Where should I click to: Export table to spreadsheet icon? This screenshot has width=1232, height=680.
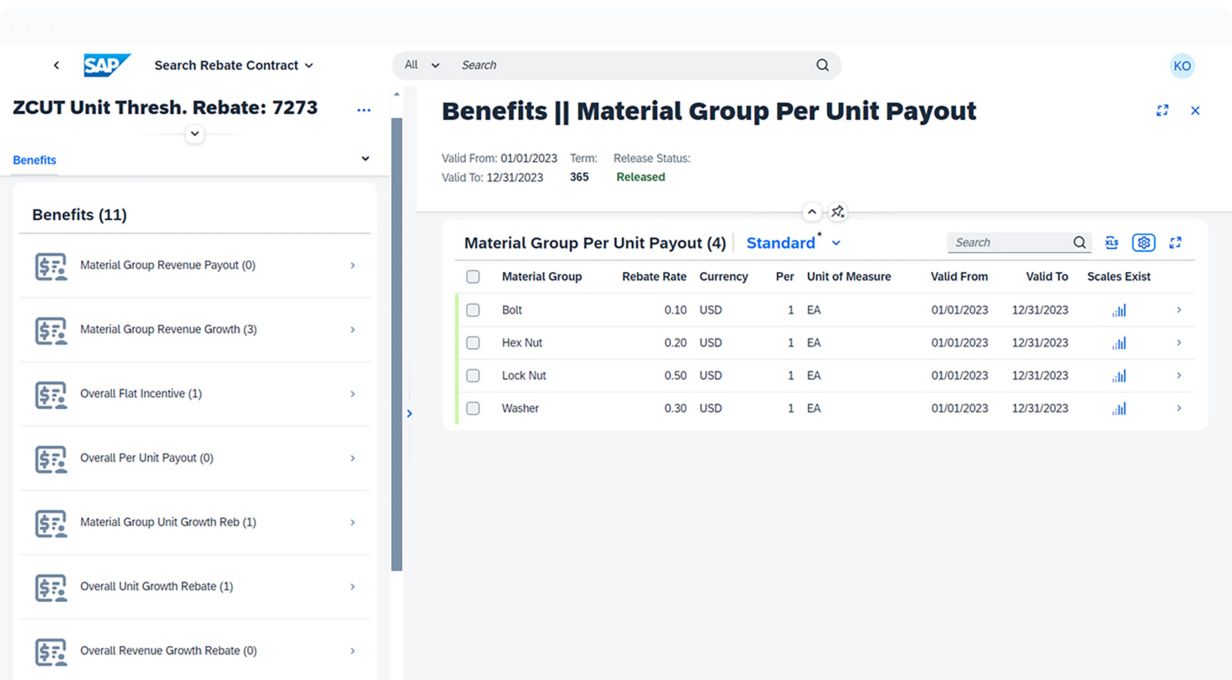[x=1111, y=243]
